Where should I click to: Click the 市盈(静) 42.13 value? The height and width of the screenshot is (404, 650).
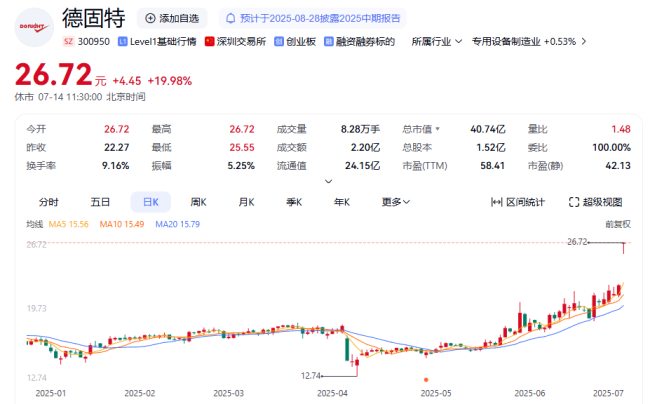(x=618, y=166)
